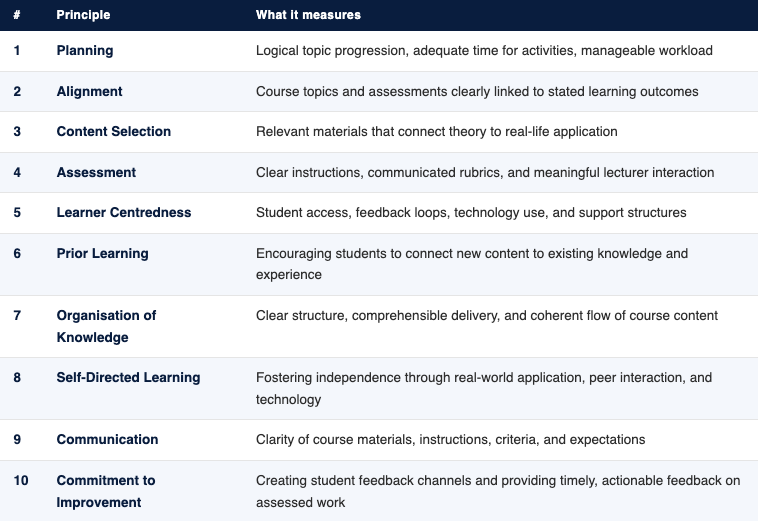Select the "Alignment" principle cell

89,91
